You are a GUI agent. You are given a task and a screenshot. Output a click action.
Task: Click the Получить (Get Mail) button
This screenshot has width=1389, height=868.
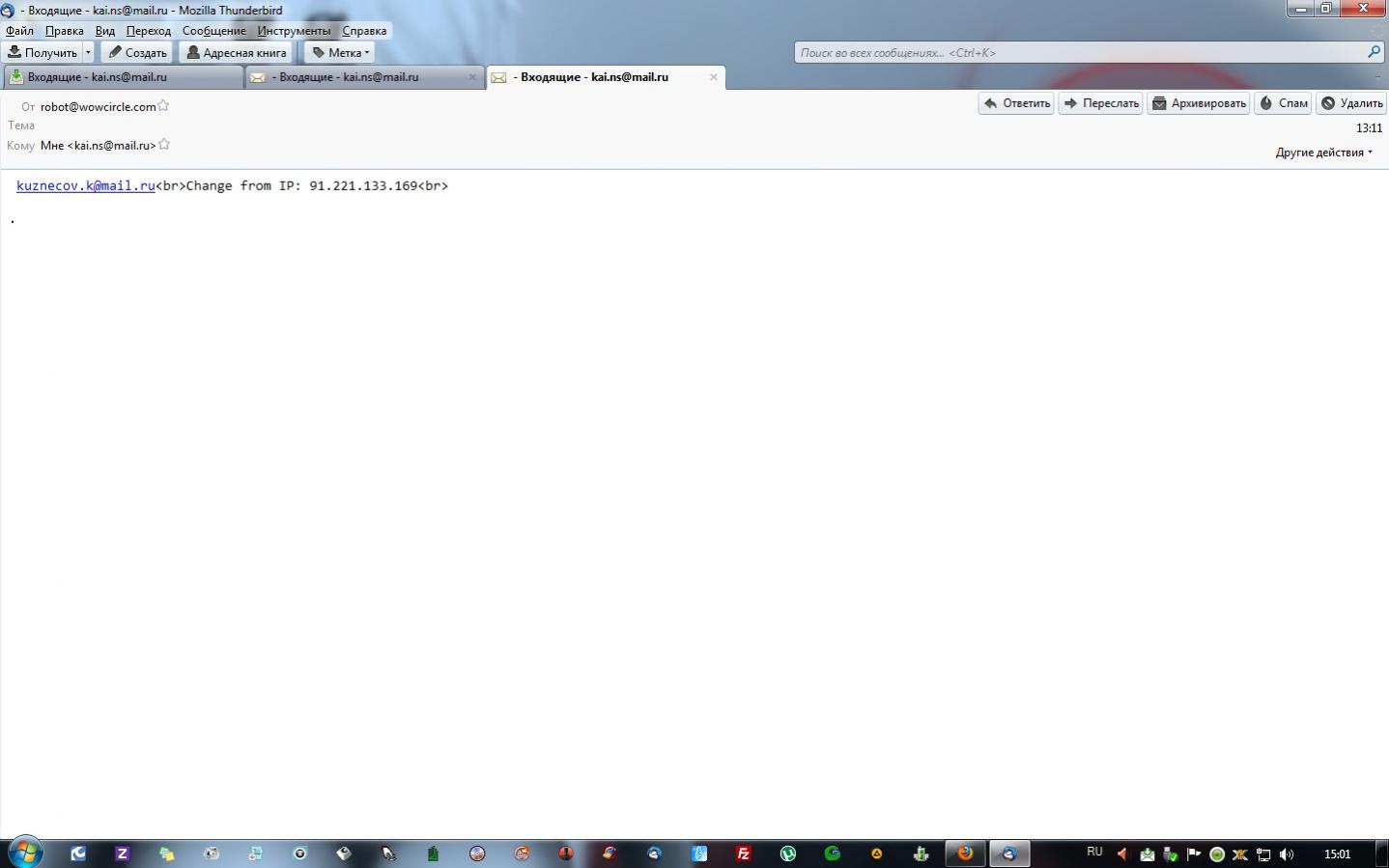[42, 52]
